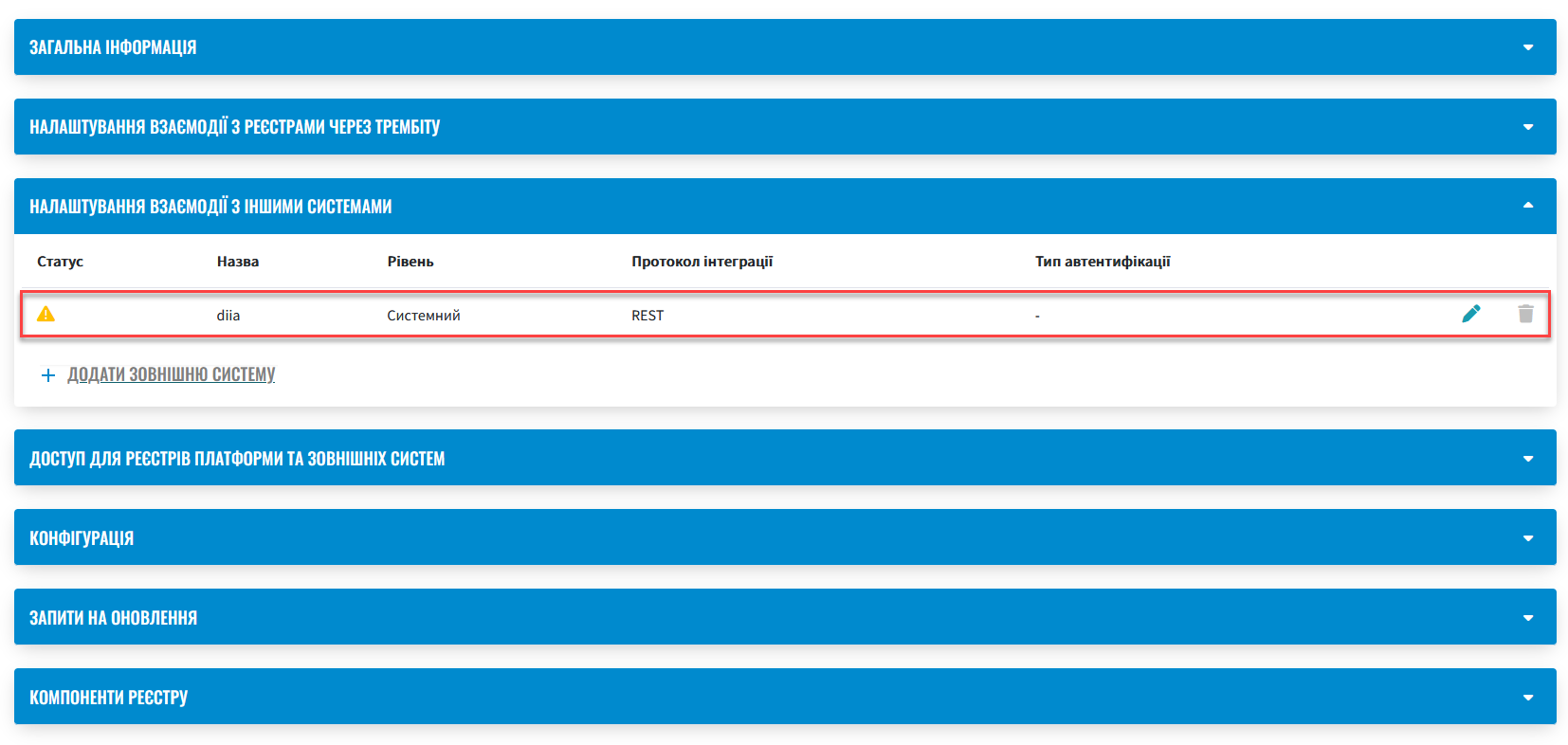Select the dash under Тип автентифікації
Screen dimensions: 1568x745
pyautogui.click(x=1038, y=317)
